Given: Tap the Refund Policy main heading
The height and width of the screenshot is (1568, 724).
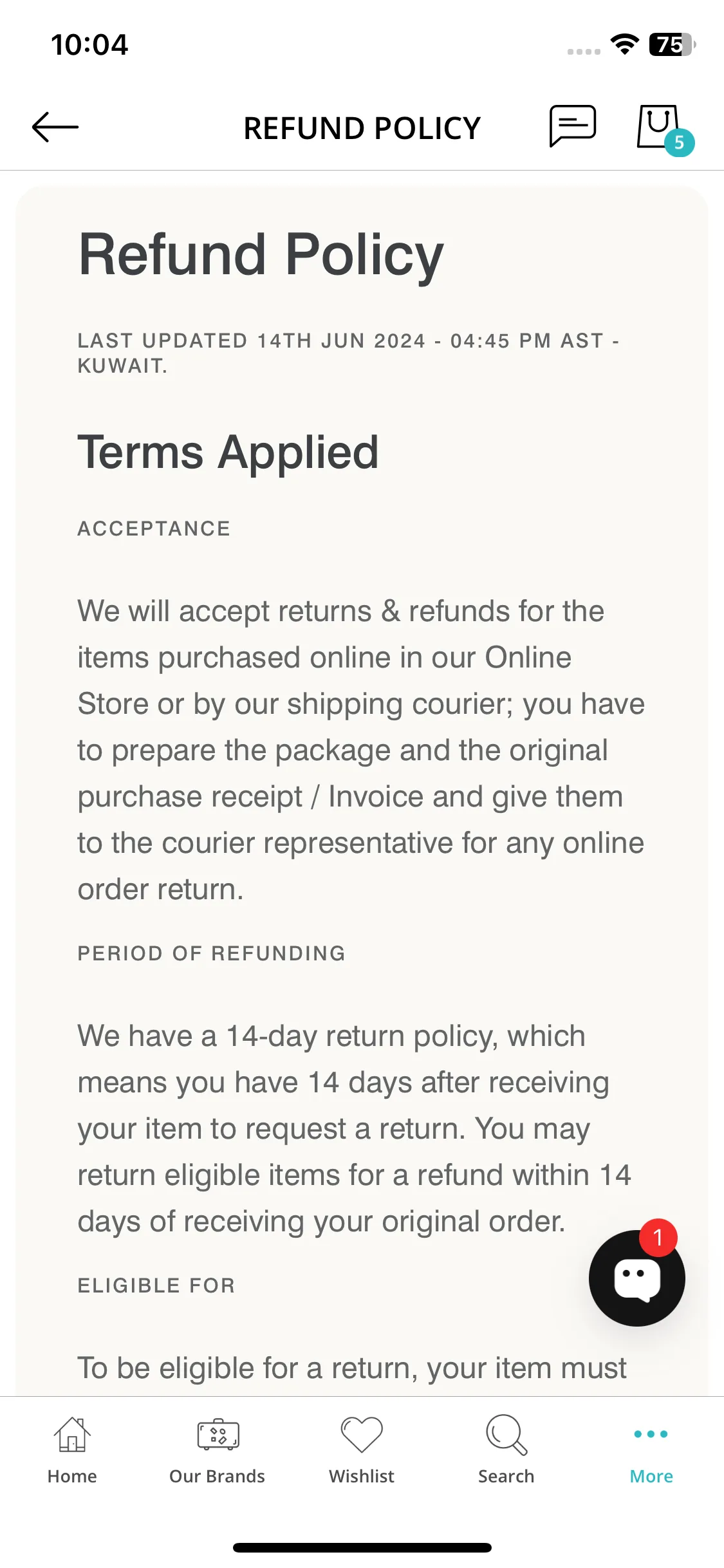Looking at the screenshot, I should tap(261, 256).
